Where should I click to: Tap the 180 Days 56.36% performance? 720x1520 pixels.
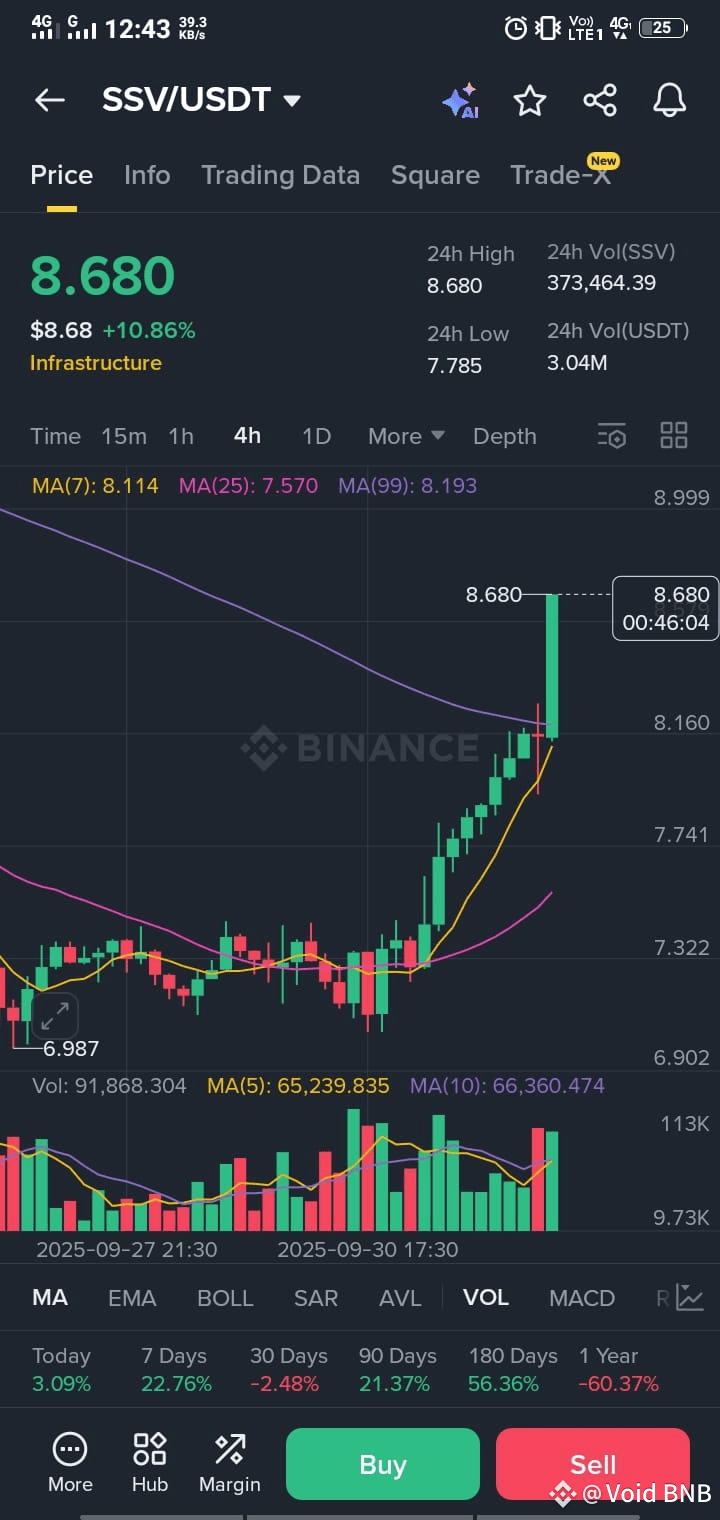(x=513, y=1370)
